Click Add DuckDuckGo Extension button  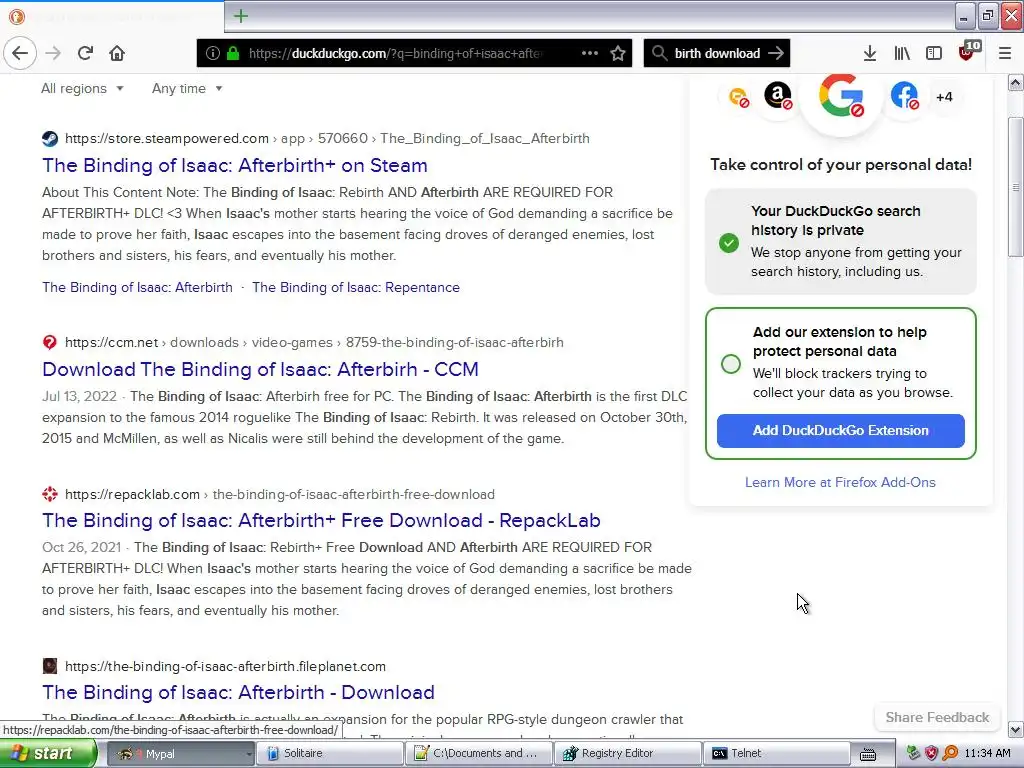(x=840, y=430)
